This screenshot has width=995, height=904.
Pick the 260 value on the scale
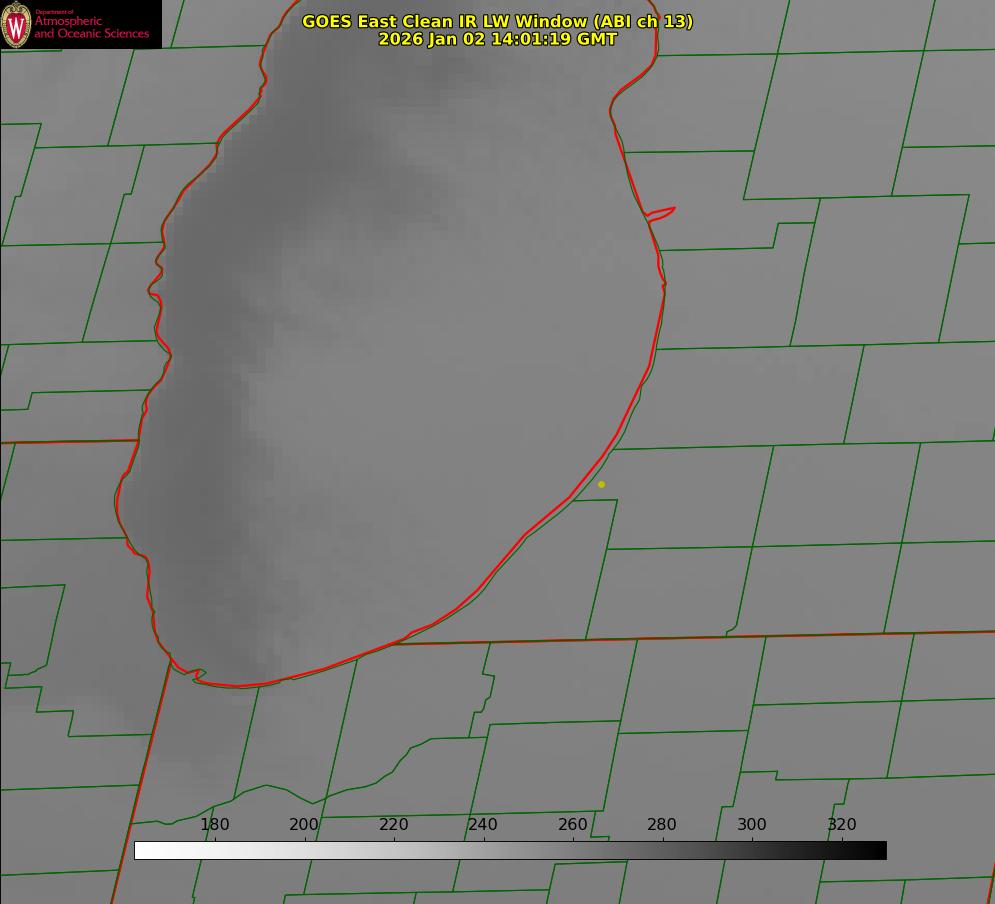click(573, 824)
